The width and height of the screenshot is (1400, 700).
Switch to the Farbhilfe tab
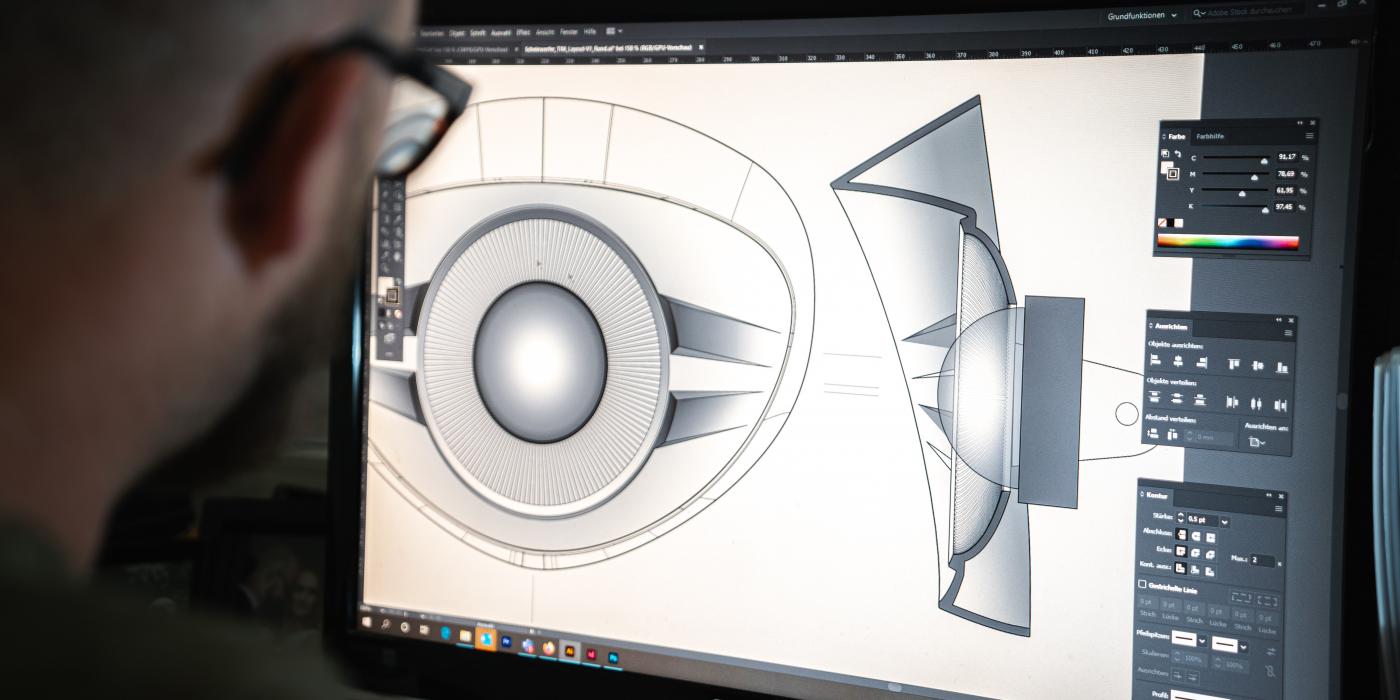point(1210,137)
